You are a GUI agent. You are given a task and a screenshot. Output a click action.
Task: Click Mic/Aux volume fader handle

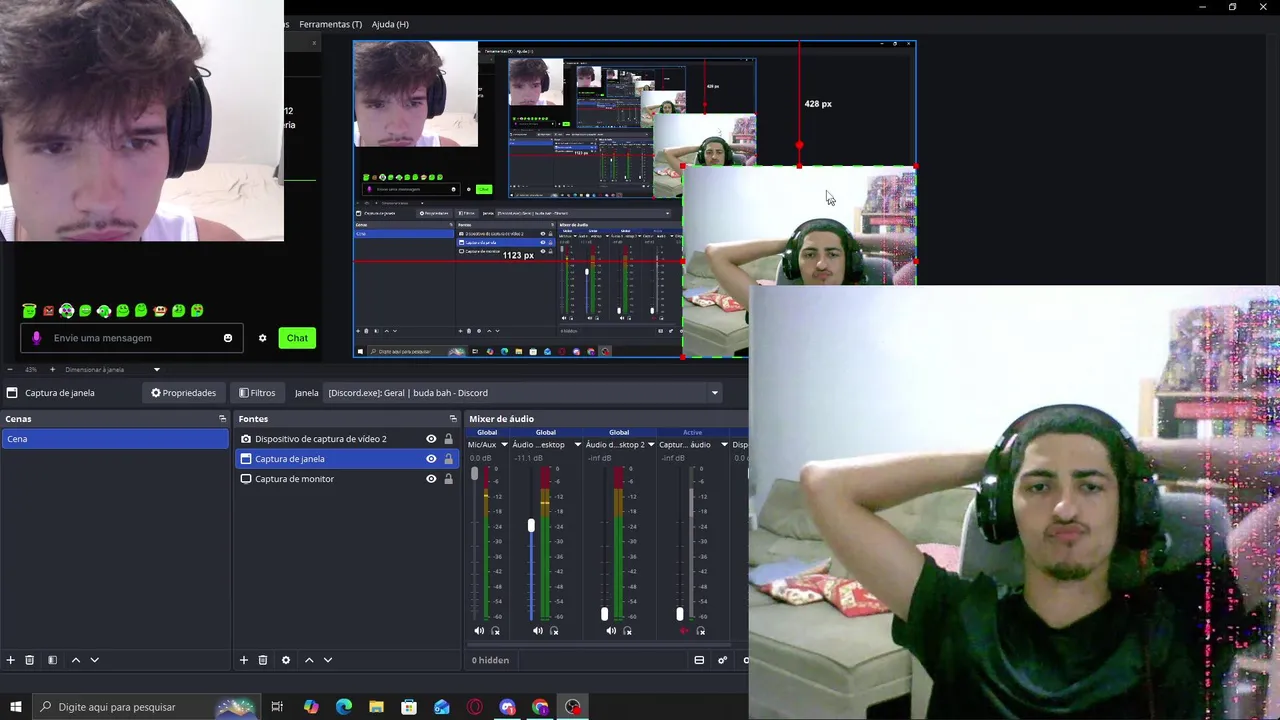[x=475, y=475]
